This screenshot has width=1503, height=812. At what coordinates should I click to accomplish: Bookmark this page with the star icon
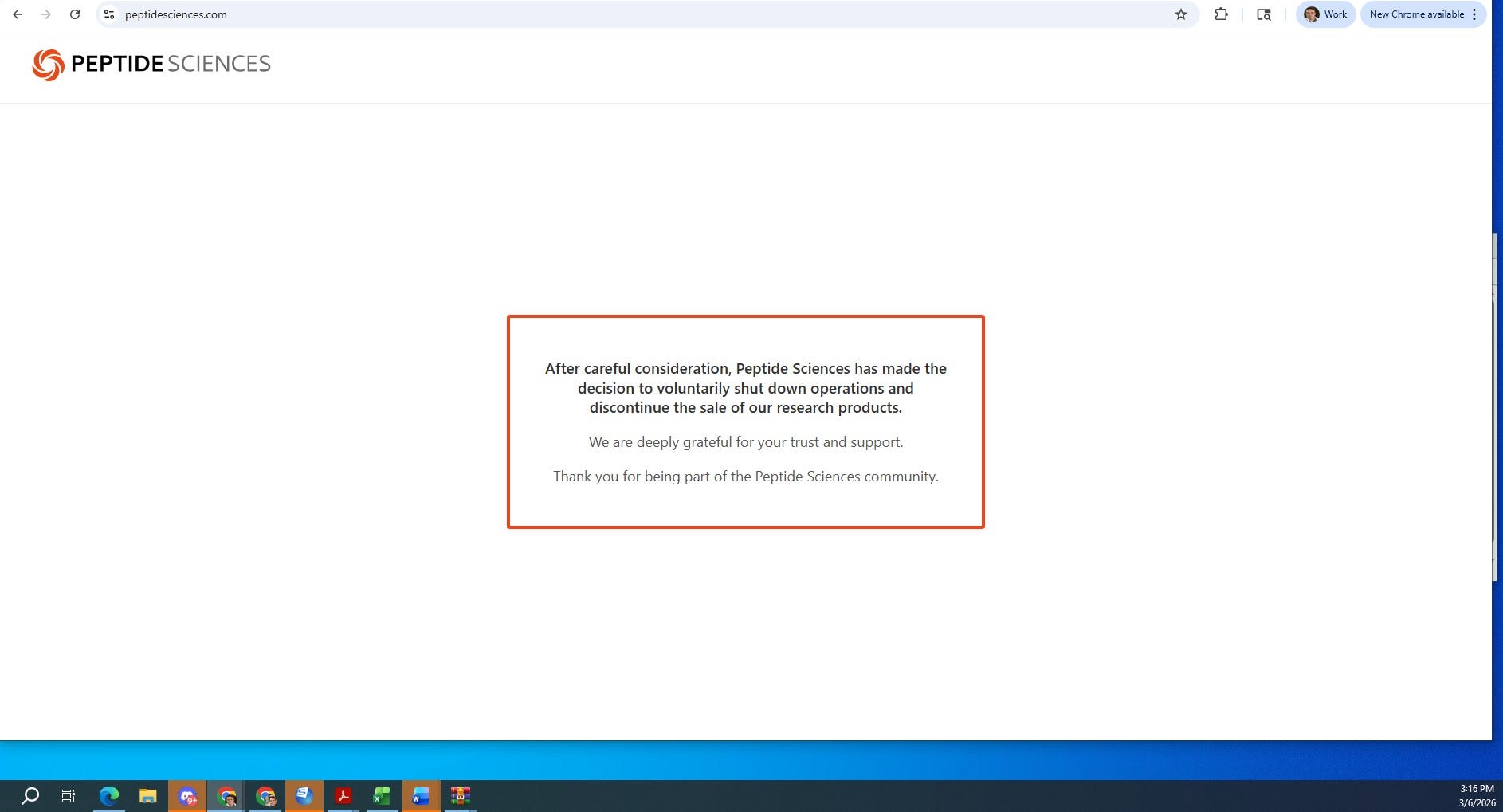pyautogui.click(x=1181, y=14)
